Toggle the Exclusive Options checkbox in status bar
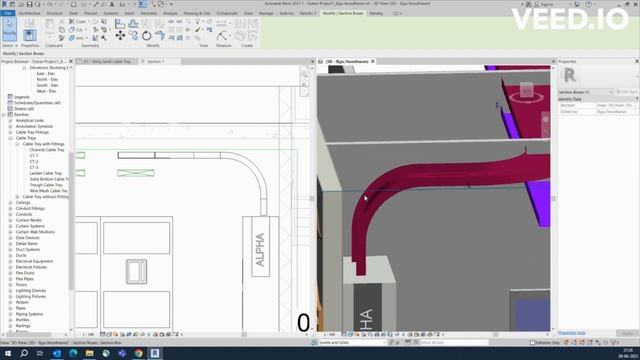 [x=532, y=343]
